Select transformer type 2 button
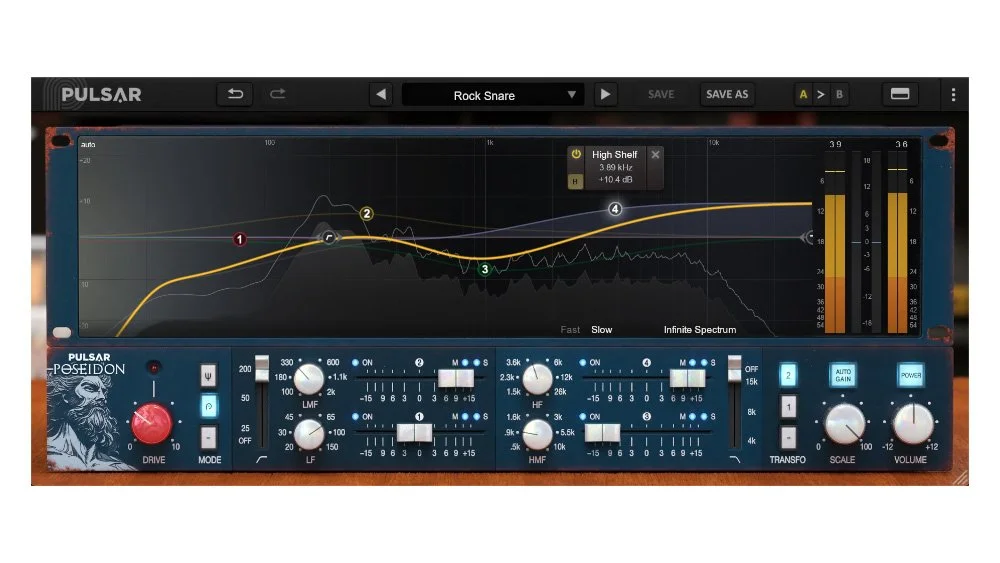The height and width of the screenshot is (563, 1000). 788,375
